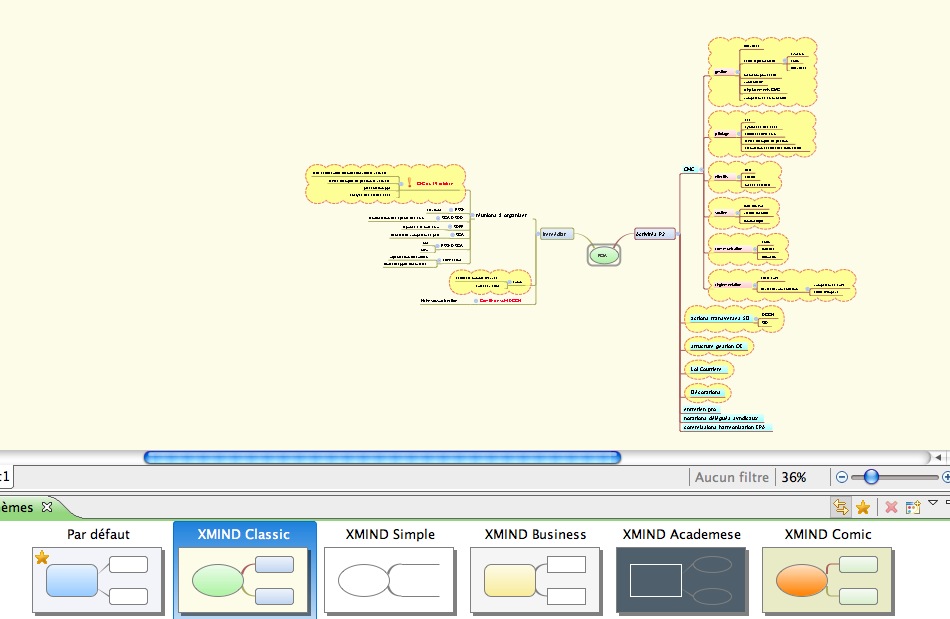The image size is (950, 619).
Task: Click the red exclamation priority marker
Action: [410, 183]
